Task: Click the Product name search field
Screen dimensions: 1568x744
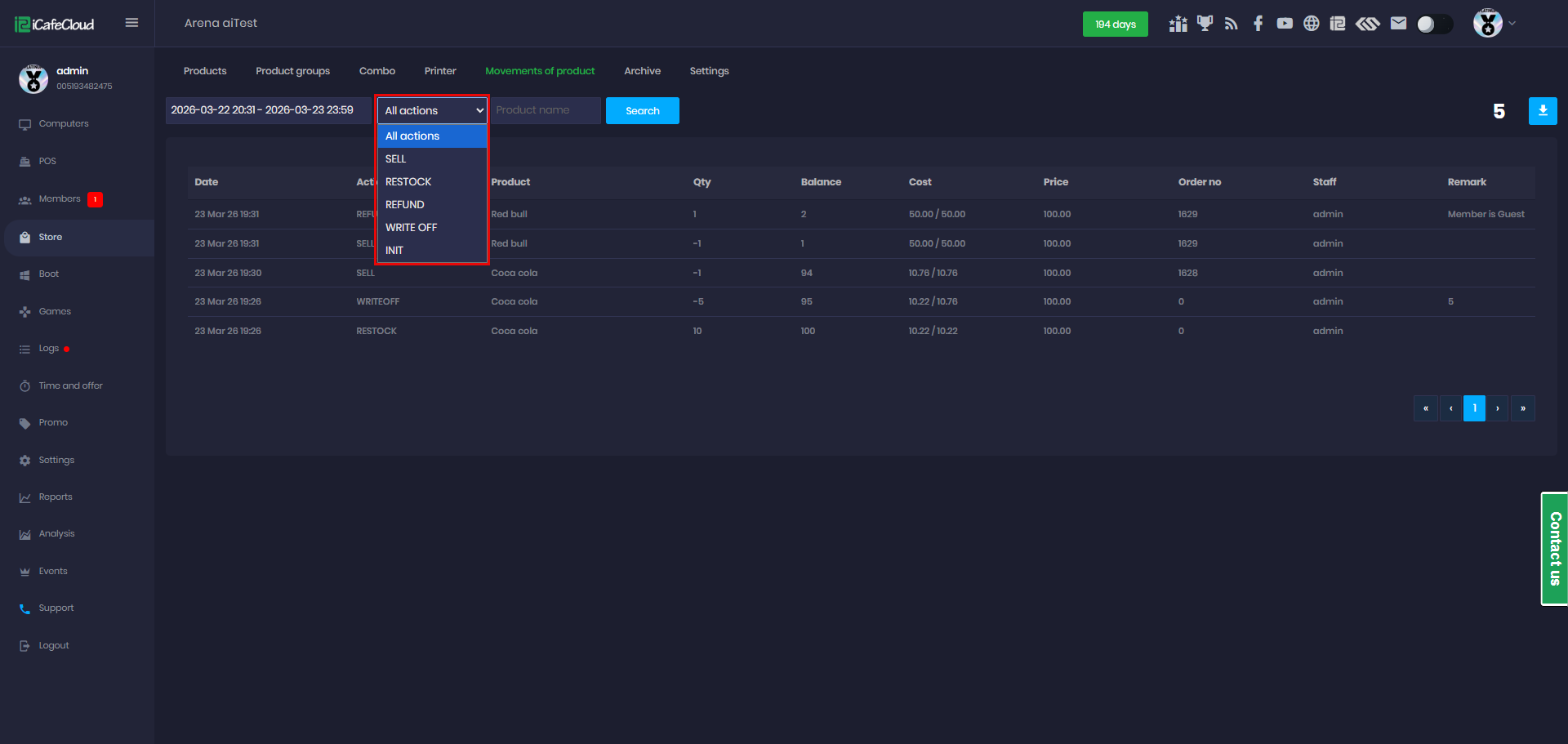Action: pyautogui.click(x=545, y=110)
